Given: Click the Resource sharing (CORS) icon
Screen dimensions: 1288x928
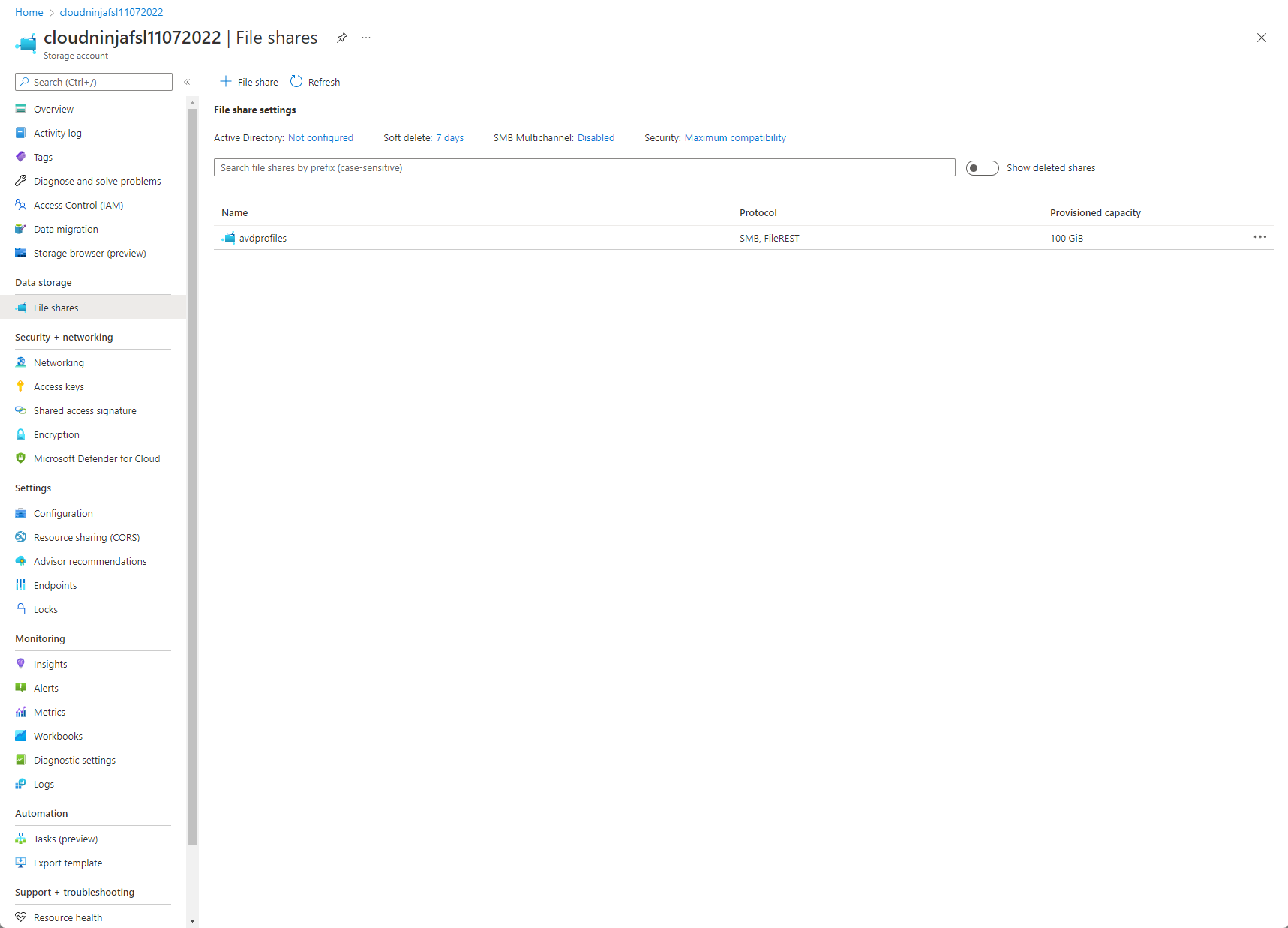Looking at the screenshot, I should click(x=21, y=537).
